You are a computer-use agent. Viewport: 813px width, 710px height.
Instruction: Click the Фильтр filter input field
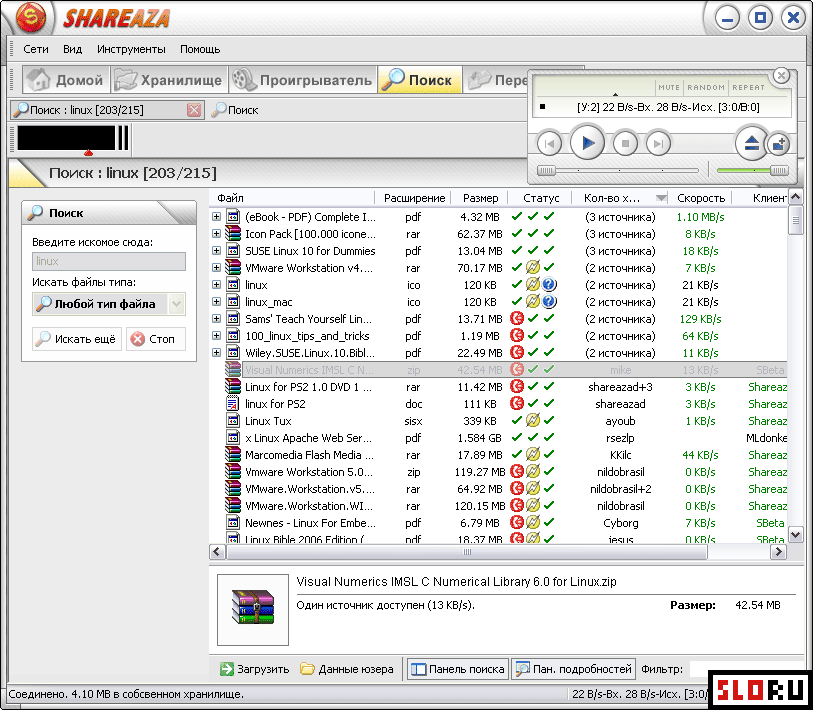pyautogui.click(x=747, y=669)
